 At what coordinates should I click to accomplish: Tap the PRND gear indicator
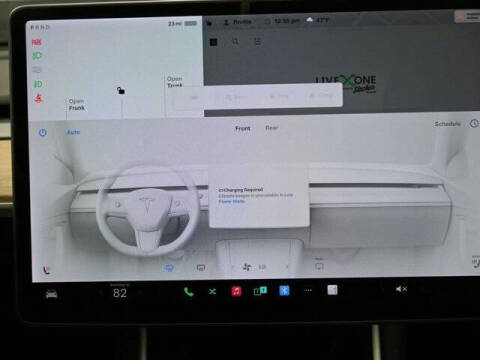(40, 27)
